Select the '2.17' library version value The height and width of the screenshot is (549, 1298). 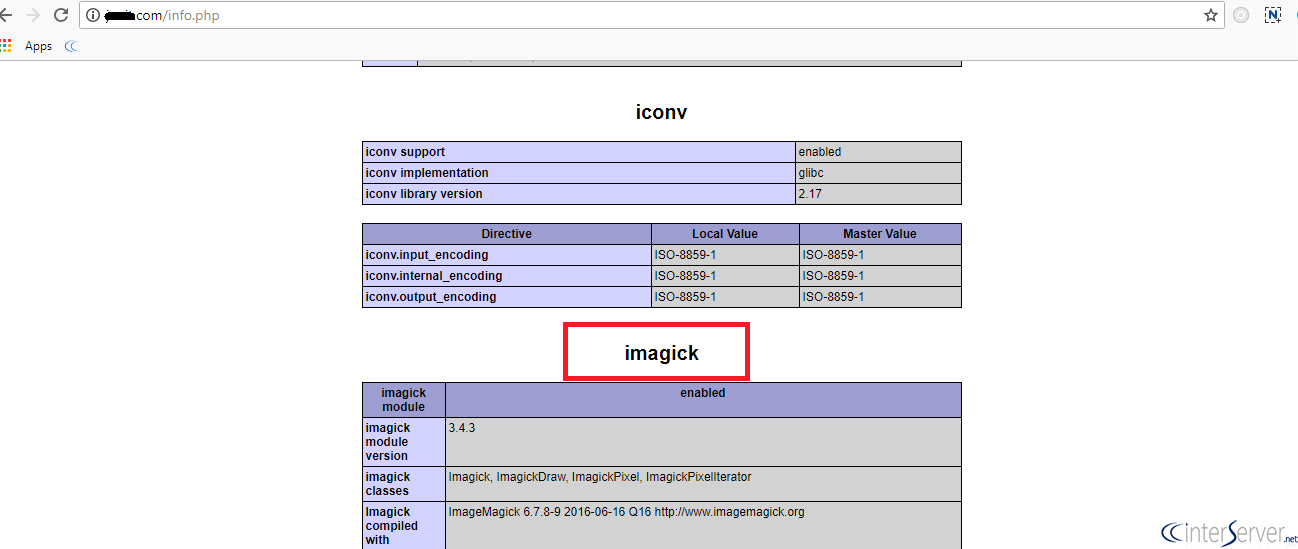pyautogui.click(x=810, y=194)
